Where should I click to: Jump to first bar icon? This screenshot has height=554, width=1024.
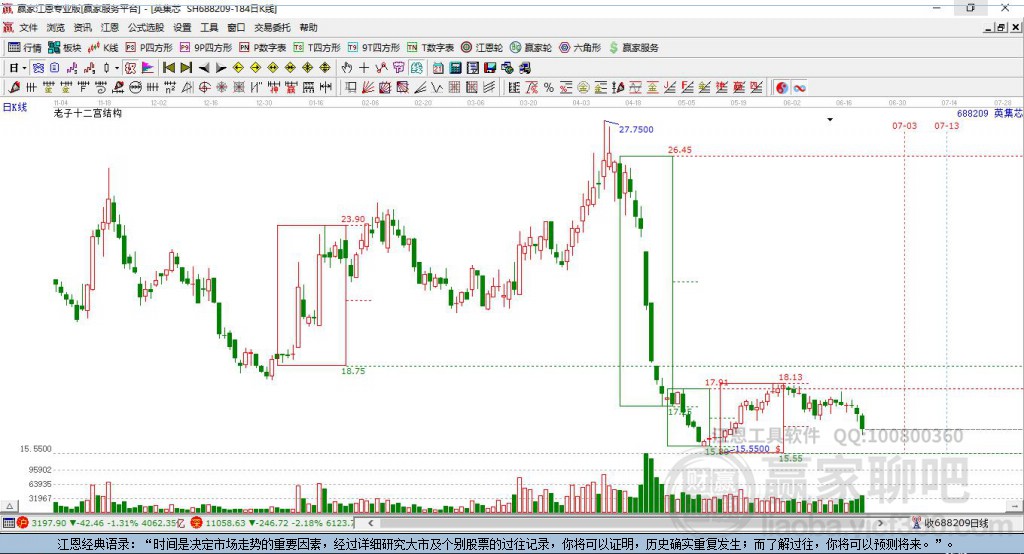168,67
